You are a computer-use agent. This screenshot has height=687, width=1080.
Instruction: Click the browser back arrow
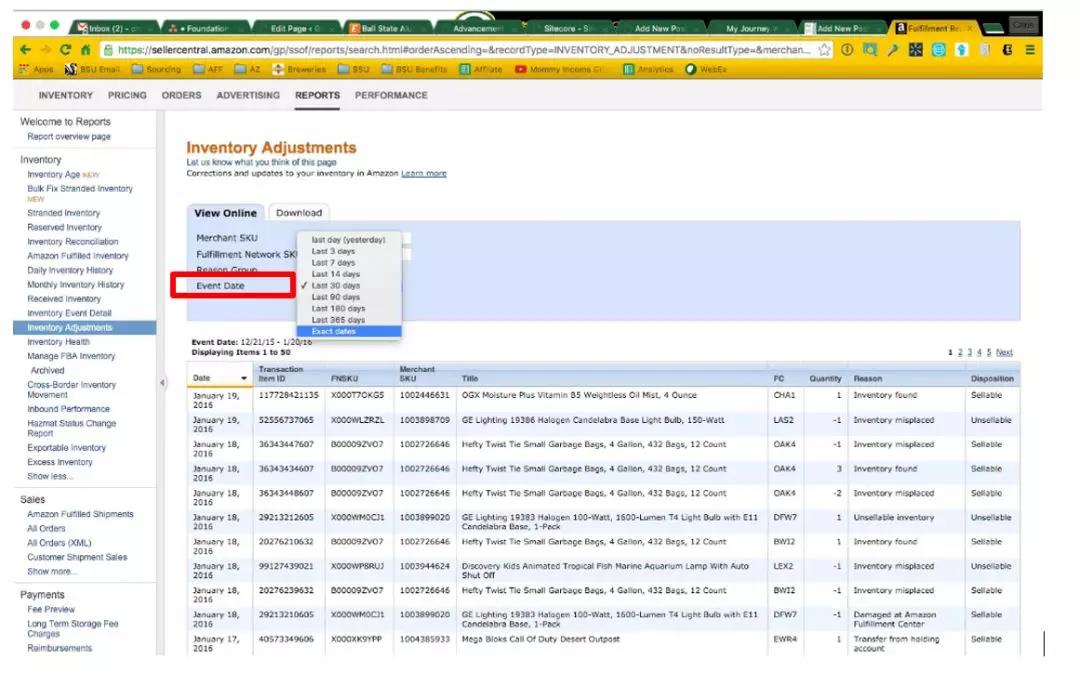[25, 50]
